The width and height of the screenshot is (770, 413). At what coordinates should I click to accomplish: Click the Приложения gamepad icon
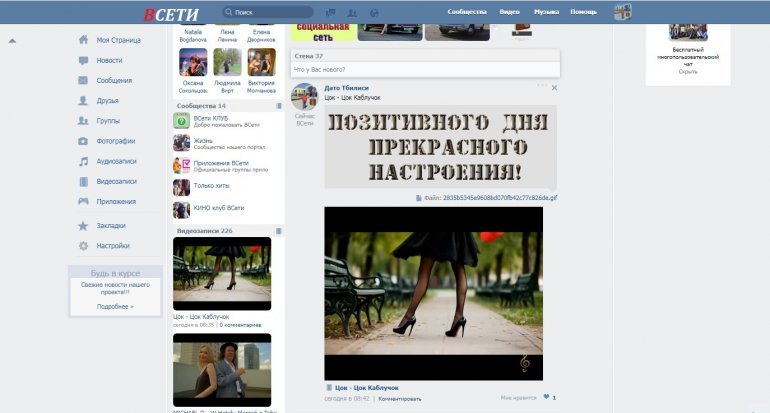[84, 201]
